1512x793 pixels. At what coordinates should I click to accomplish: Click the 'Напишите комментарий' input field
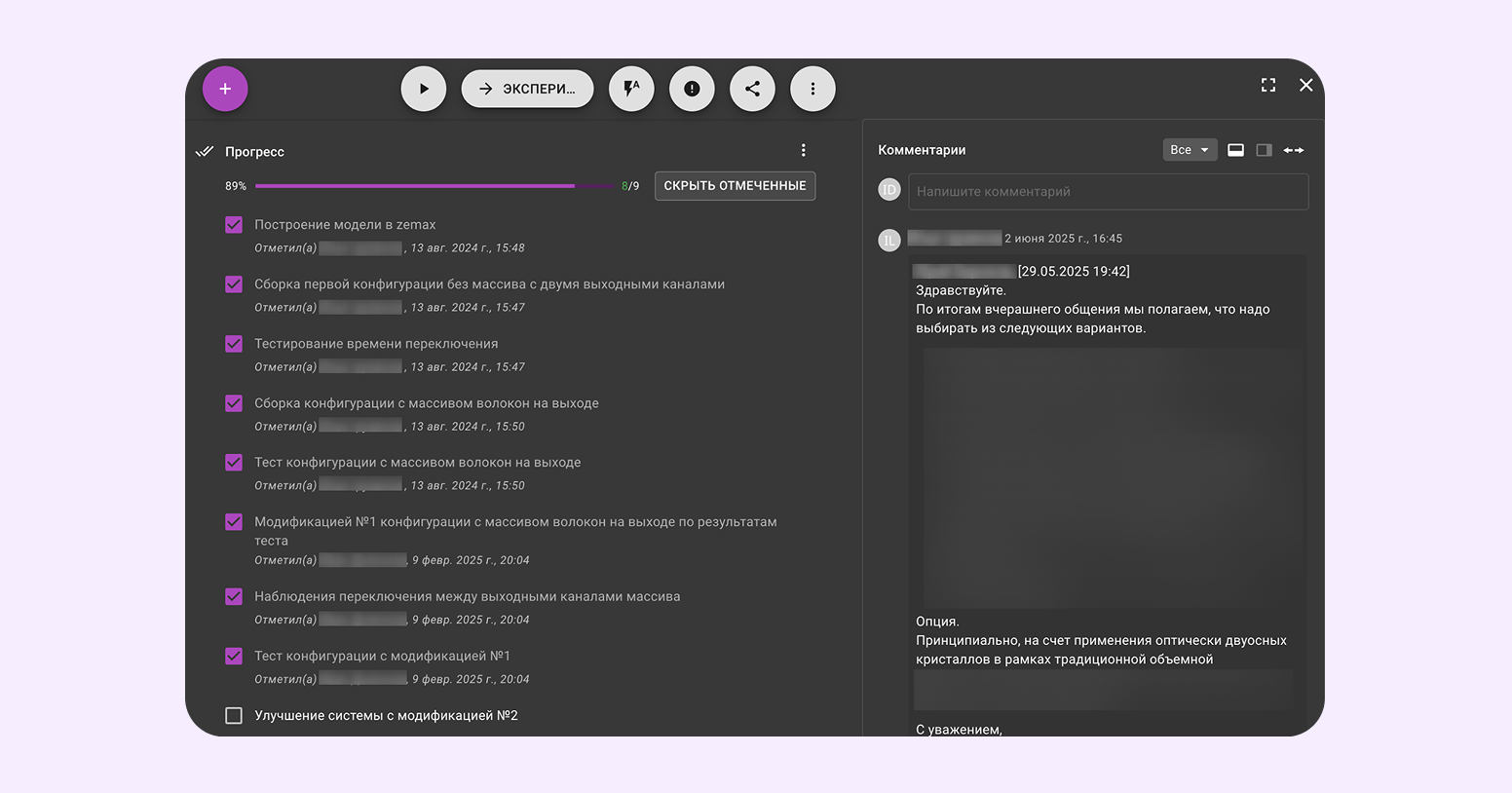pyautogui.click(x=1108, y=192)
